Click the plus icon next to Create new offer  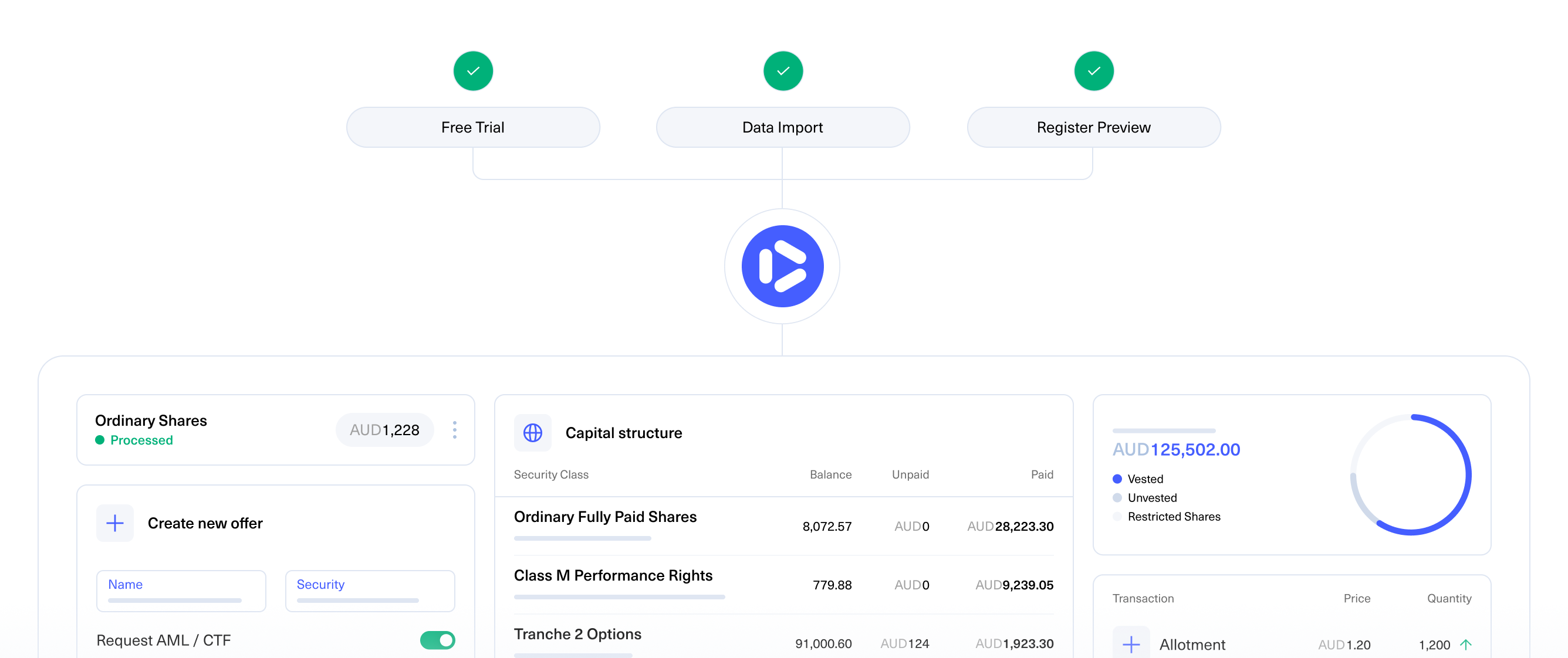[115, 523]
